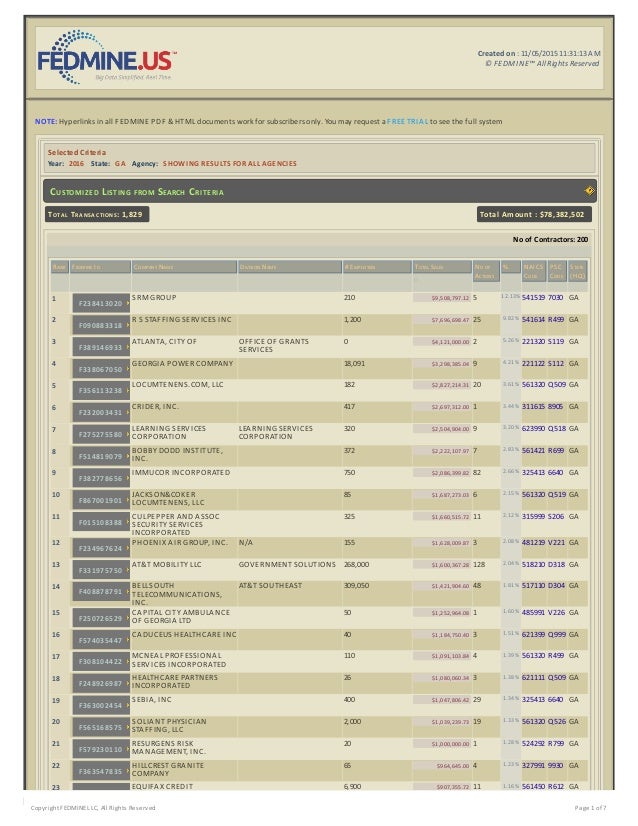Select GEORGIA POWER COMPANY name text
The height and width of the screenshot is (826, 638).
182,363
